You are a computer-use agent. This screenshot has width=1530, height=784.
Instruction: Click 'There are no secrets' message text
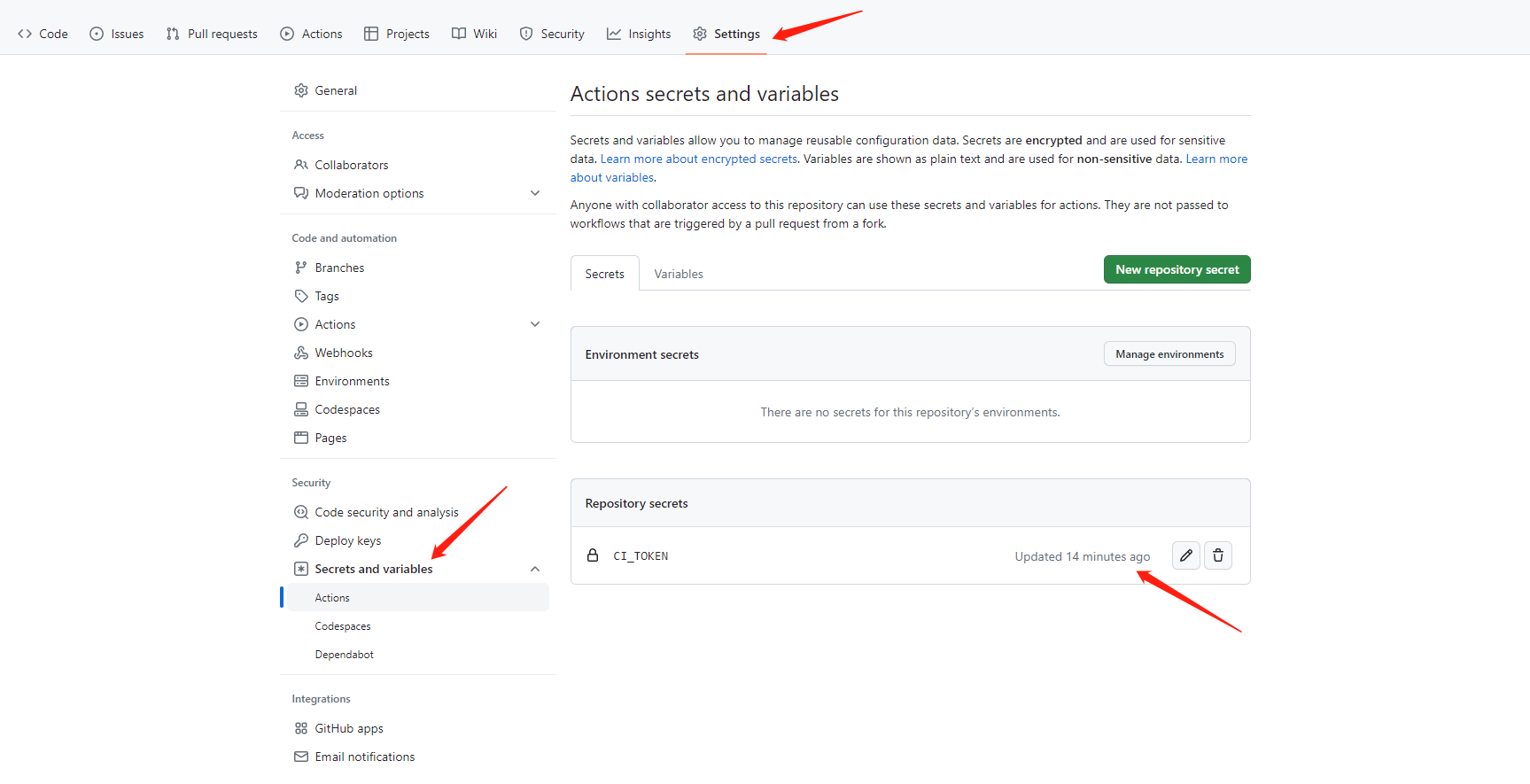click(x=910, y=412)
